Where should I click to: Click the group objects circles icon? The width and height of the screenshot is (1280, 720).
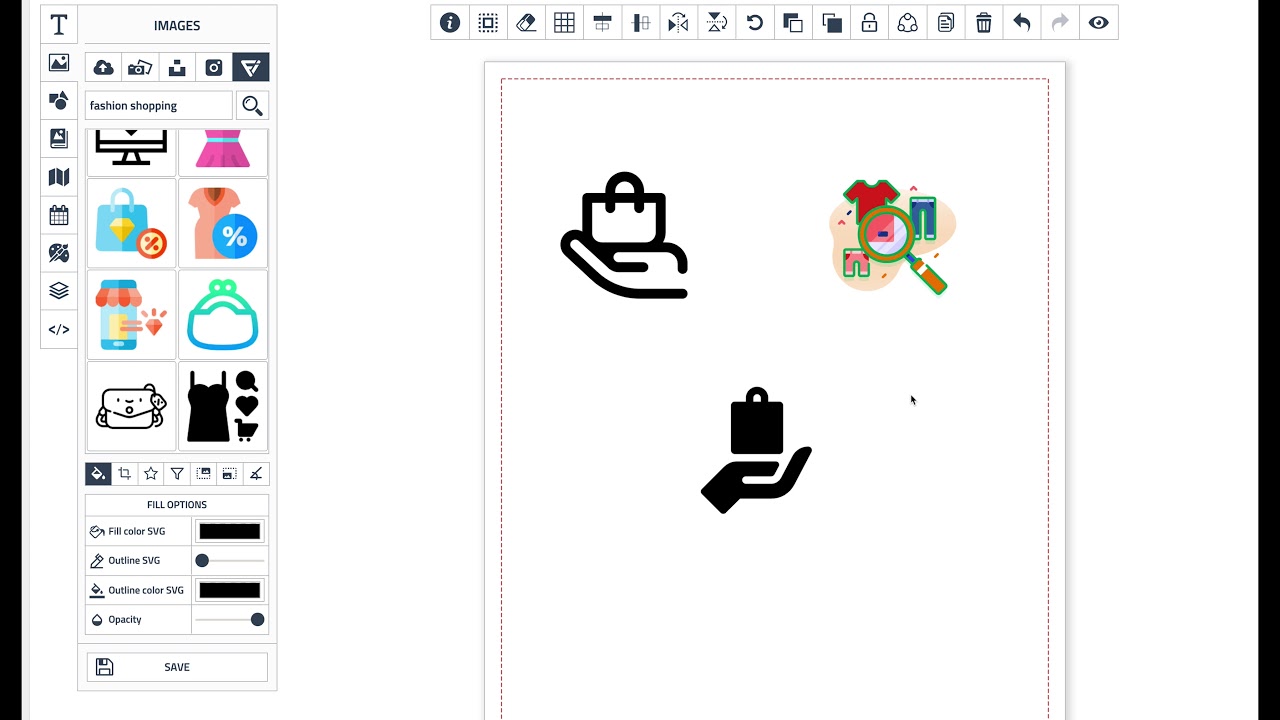[908, 22]
